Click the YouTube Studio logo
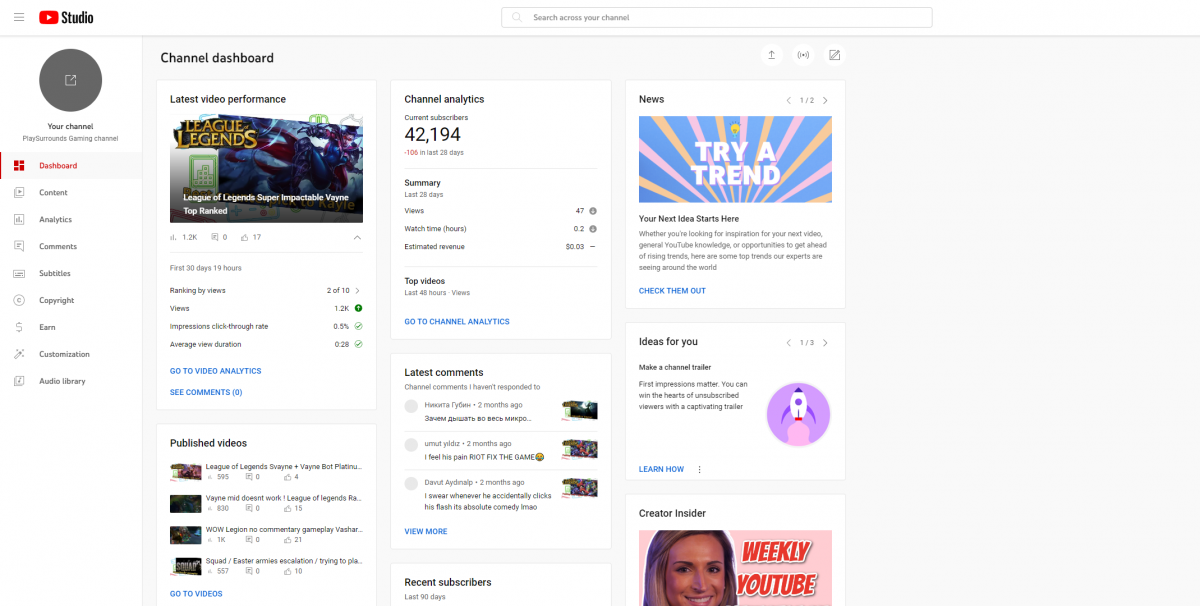The height and width of the screenshot is (606, 1200). (67, 17)
